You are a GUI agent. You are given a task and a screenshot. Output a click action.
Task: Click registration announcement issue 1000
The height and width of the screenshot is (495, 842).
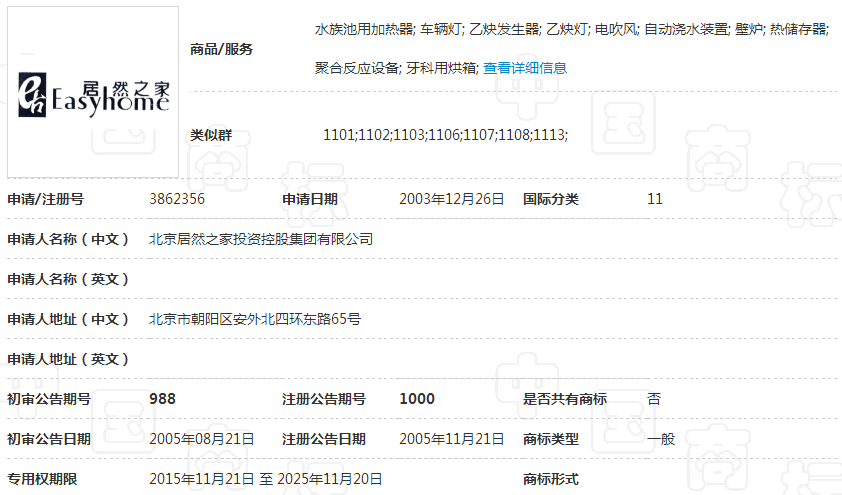[x=417, y=399]
